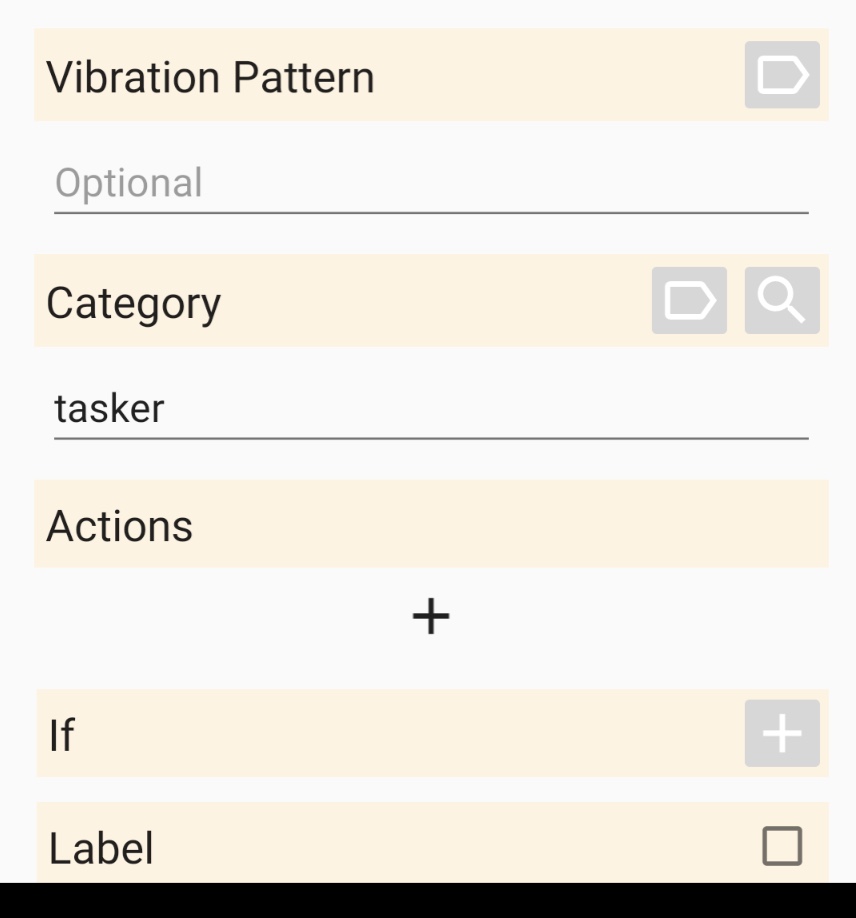Add a new action with plus
This screenshot has width=856, height=918.
click(431, 616)
